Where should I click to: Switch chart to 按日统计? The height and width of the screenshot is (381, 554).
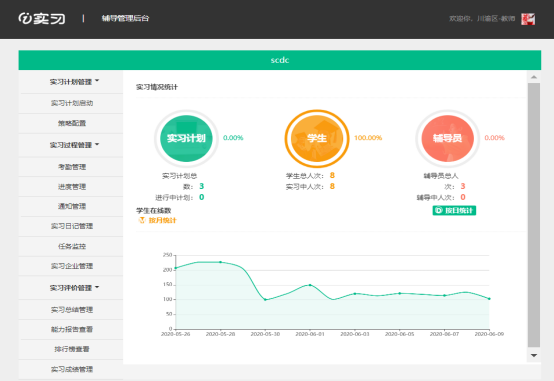[454, 211]
